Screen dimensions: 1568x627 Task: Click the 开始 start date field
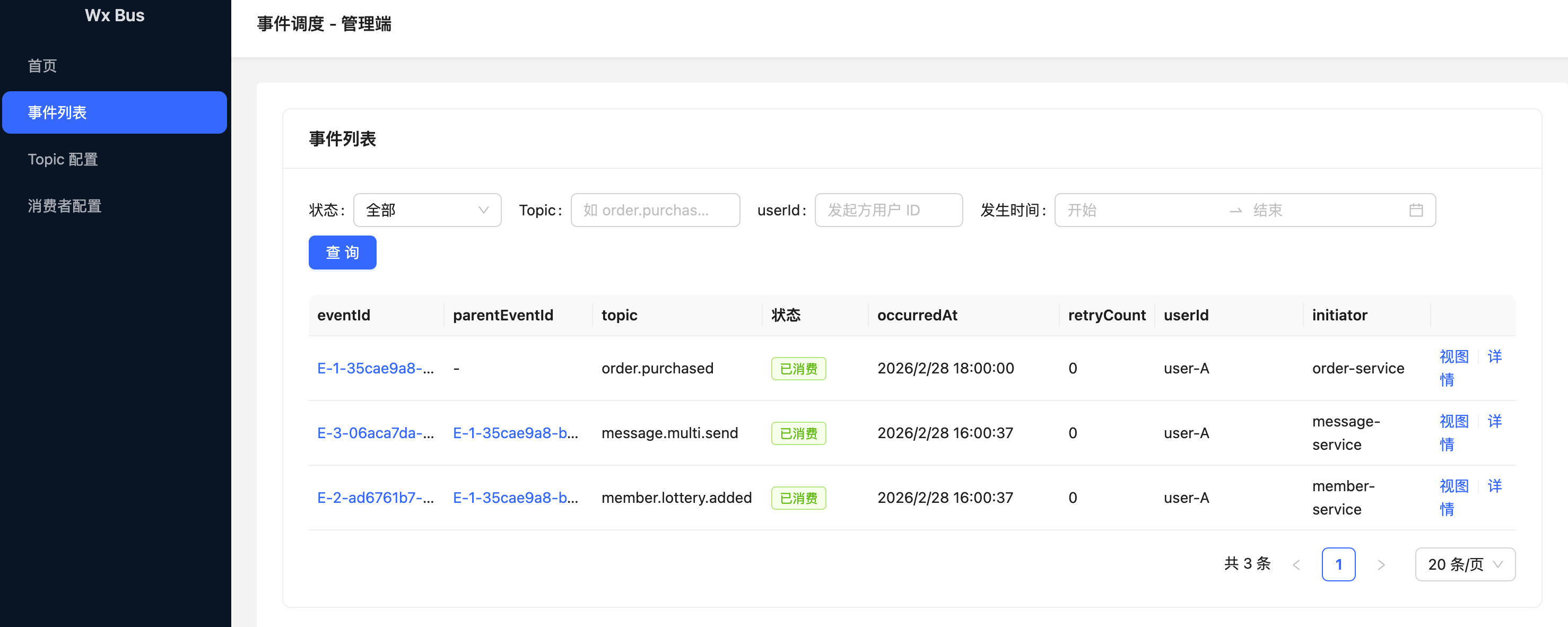coord(1138,210)
